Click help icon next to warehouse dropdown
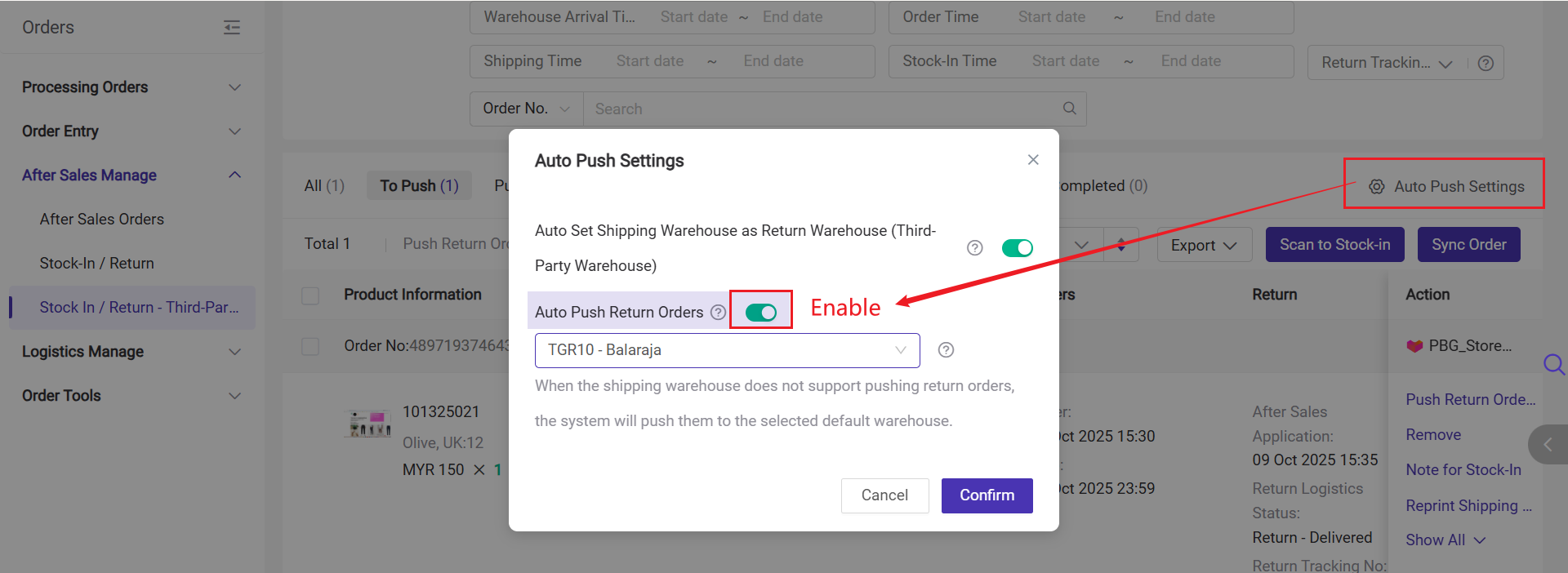 [946, 350]
